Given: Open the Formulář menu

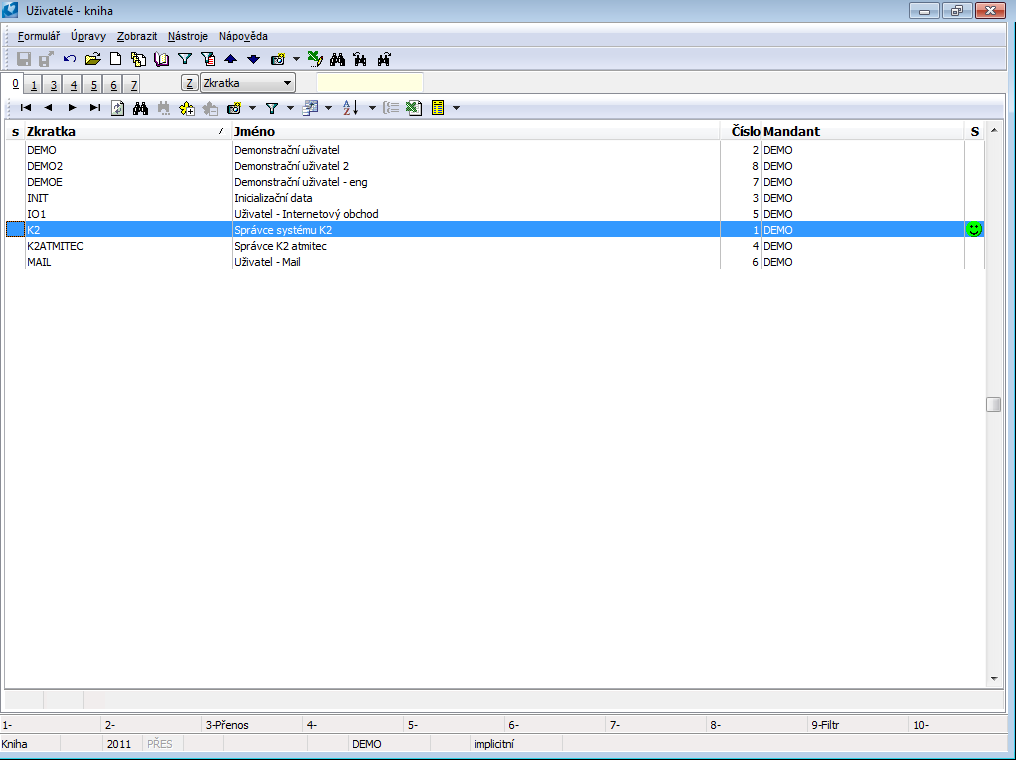Looking at the screenshot, I should click(x=39, y=36).
